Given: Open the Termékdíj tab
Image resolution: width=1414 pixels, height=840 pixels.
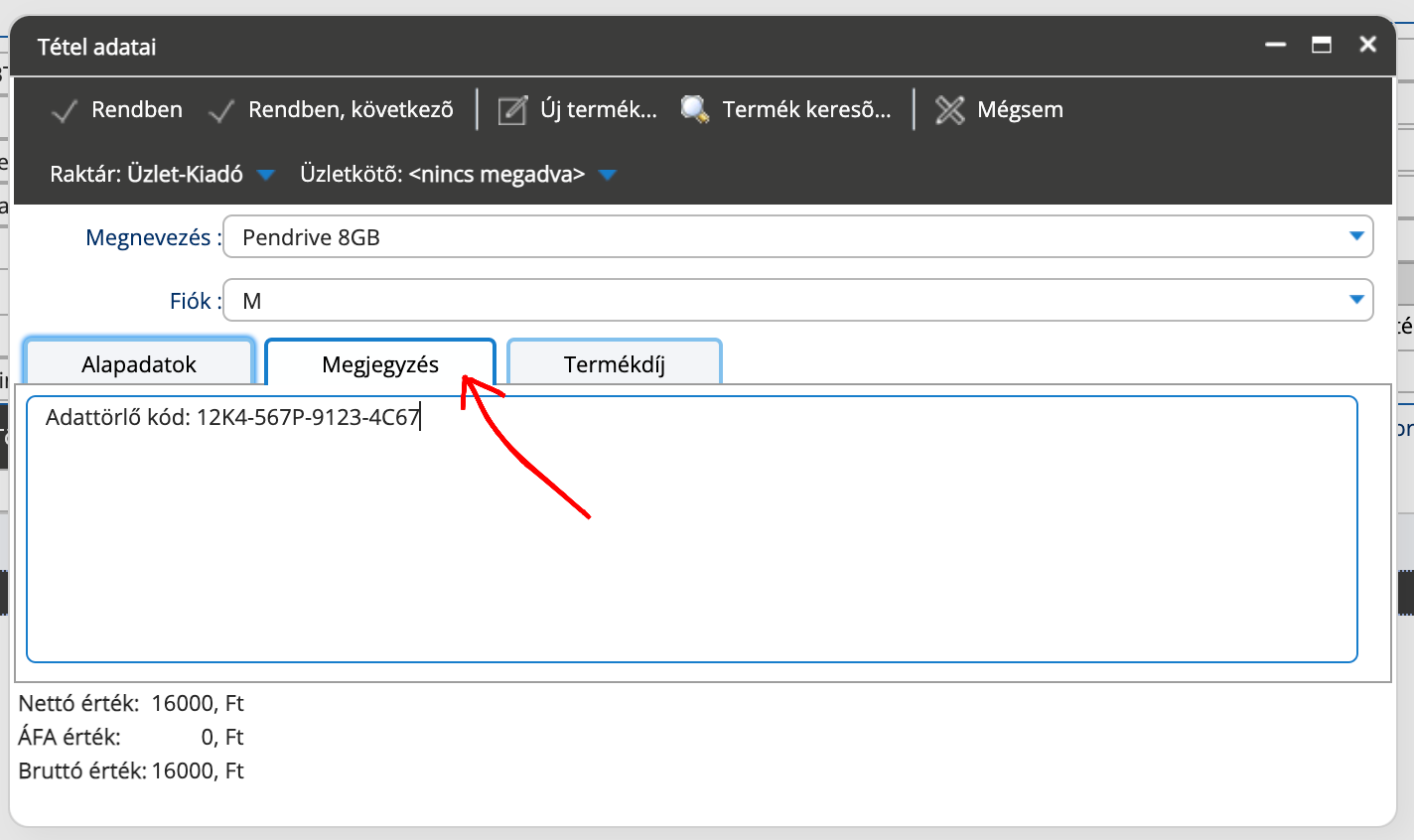Looking at the screenshot, I should tap(614, 364).
